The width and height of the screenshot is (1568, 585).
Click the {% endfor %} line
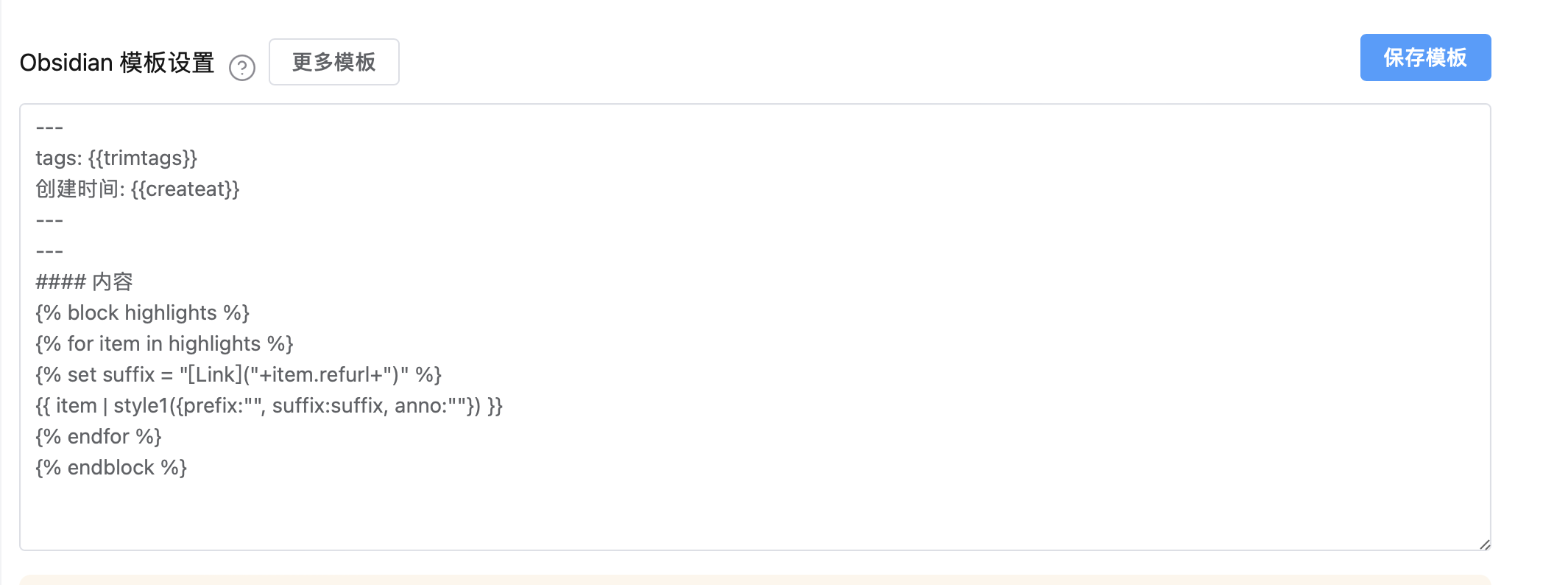click(x=98, y=437)
